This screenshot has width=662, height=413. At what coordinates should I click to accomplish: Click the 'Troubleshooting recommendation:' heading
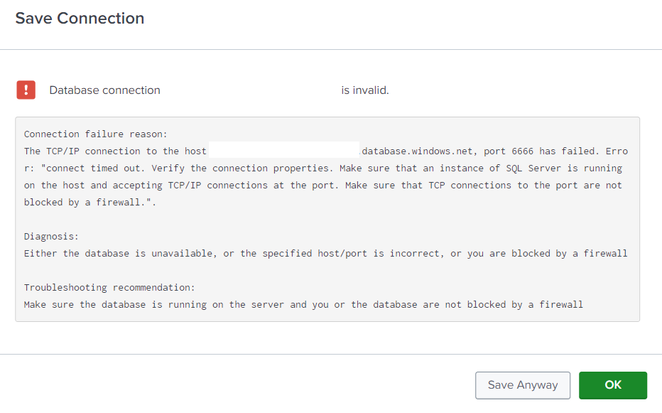[x=109, y=287]
